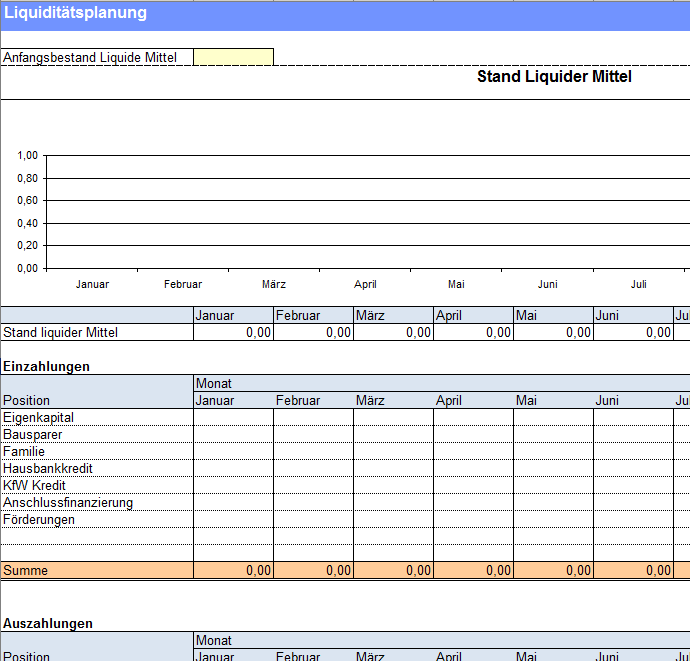The image size is (690, 661).
Task: Click the Auszahlungen section heading
Action: [x=48, y=623]
